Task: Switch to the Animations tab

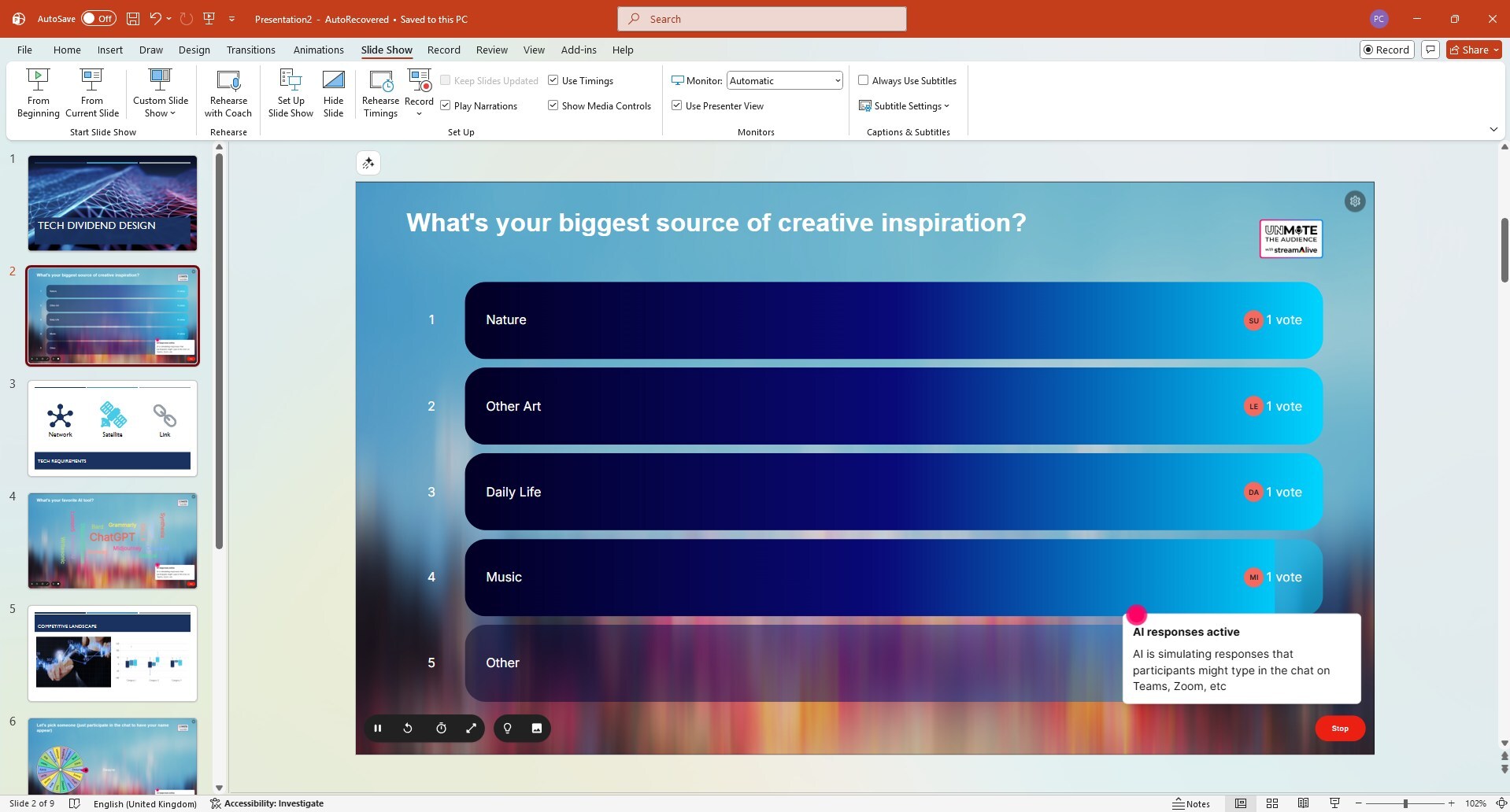Action: [318, 50]
